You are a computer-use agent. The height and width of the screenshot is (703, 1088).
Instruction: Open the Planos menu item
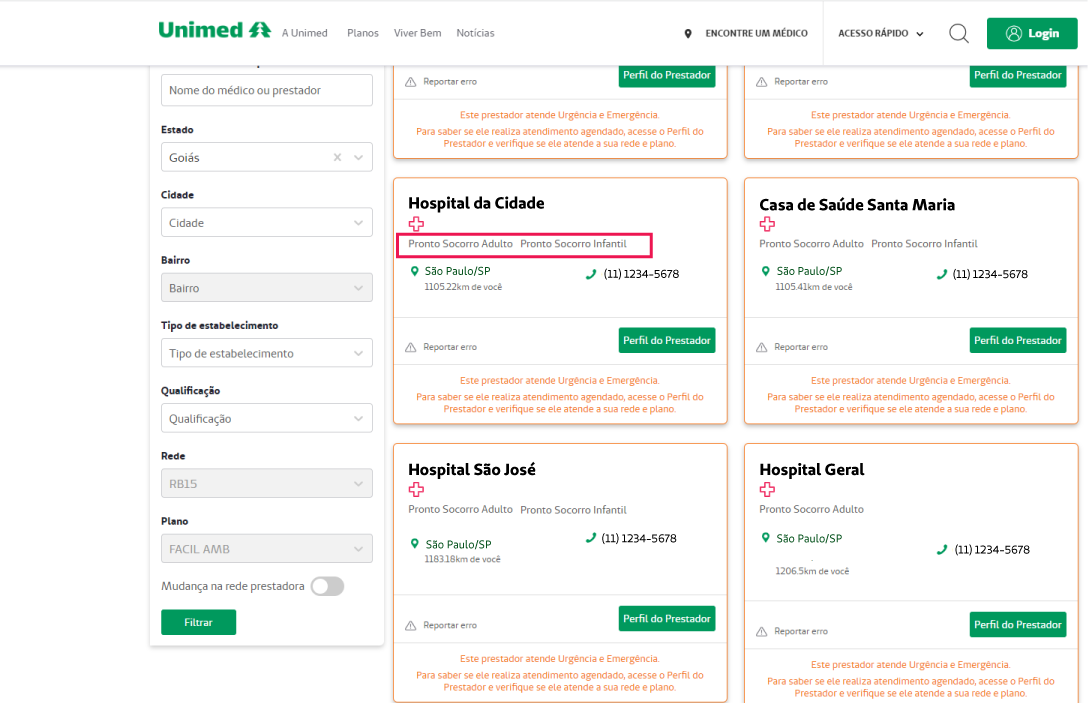(x=363, y=33)
